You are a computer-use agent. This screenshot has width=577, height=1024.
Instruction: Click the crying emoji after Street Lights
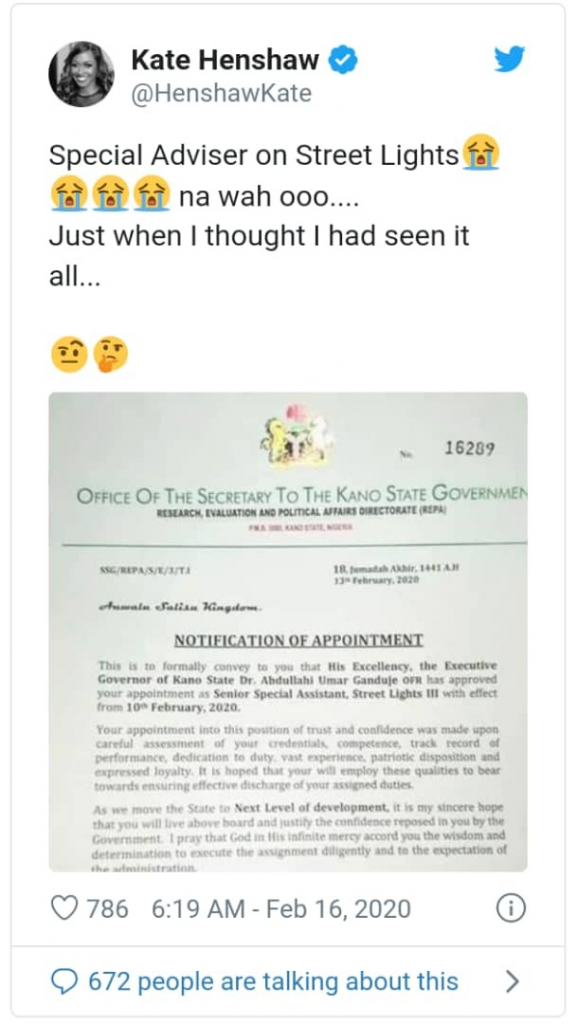pos(481,153)
